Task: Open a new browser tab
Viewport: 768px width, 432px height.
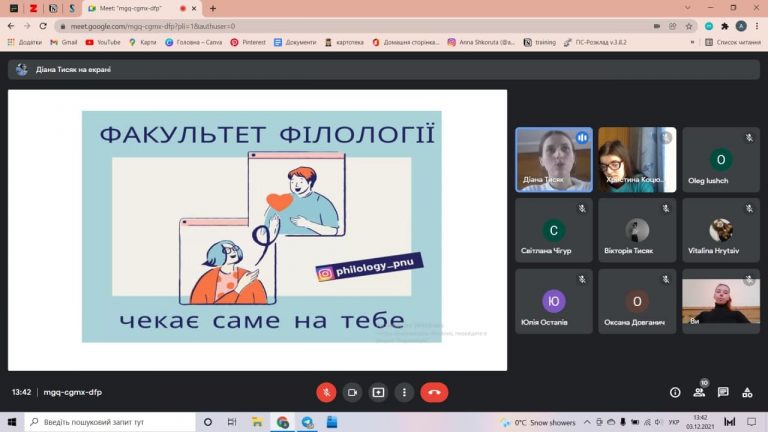Action: (213, 8)
